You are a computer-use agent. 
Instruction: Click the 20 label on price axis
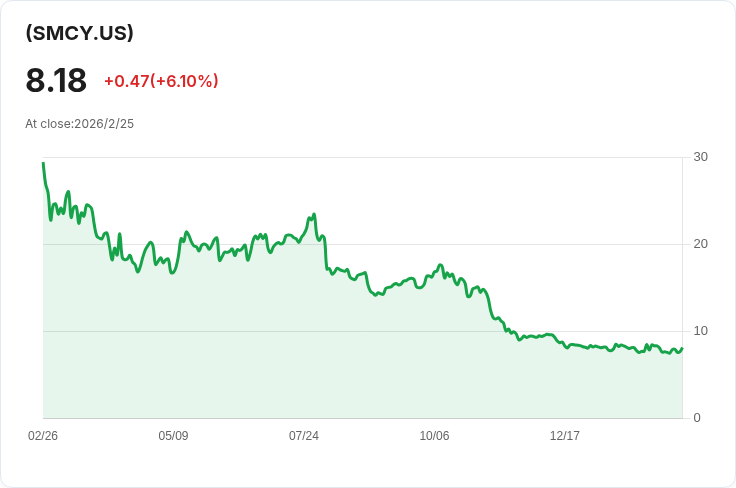(x=700, y=244)
